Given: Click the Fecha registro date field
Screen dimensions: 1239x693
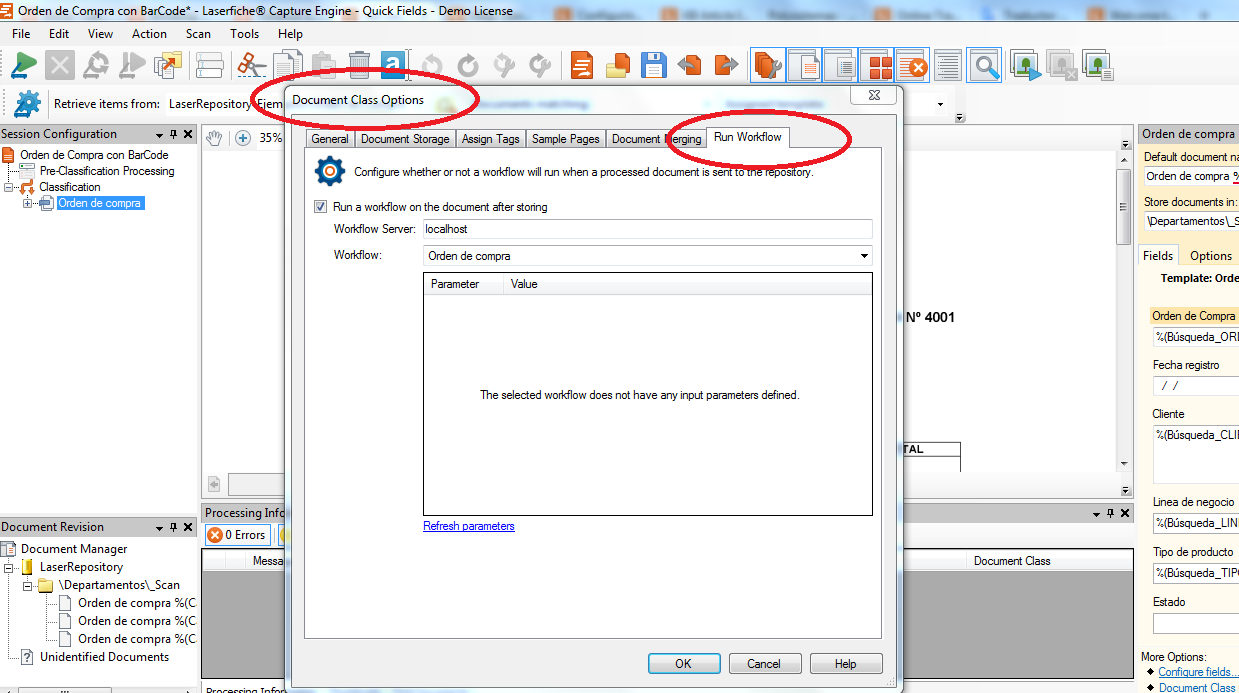Looking at the screenshot, I should click(x=1195, y=386).
